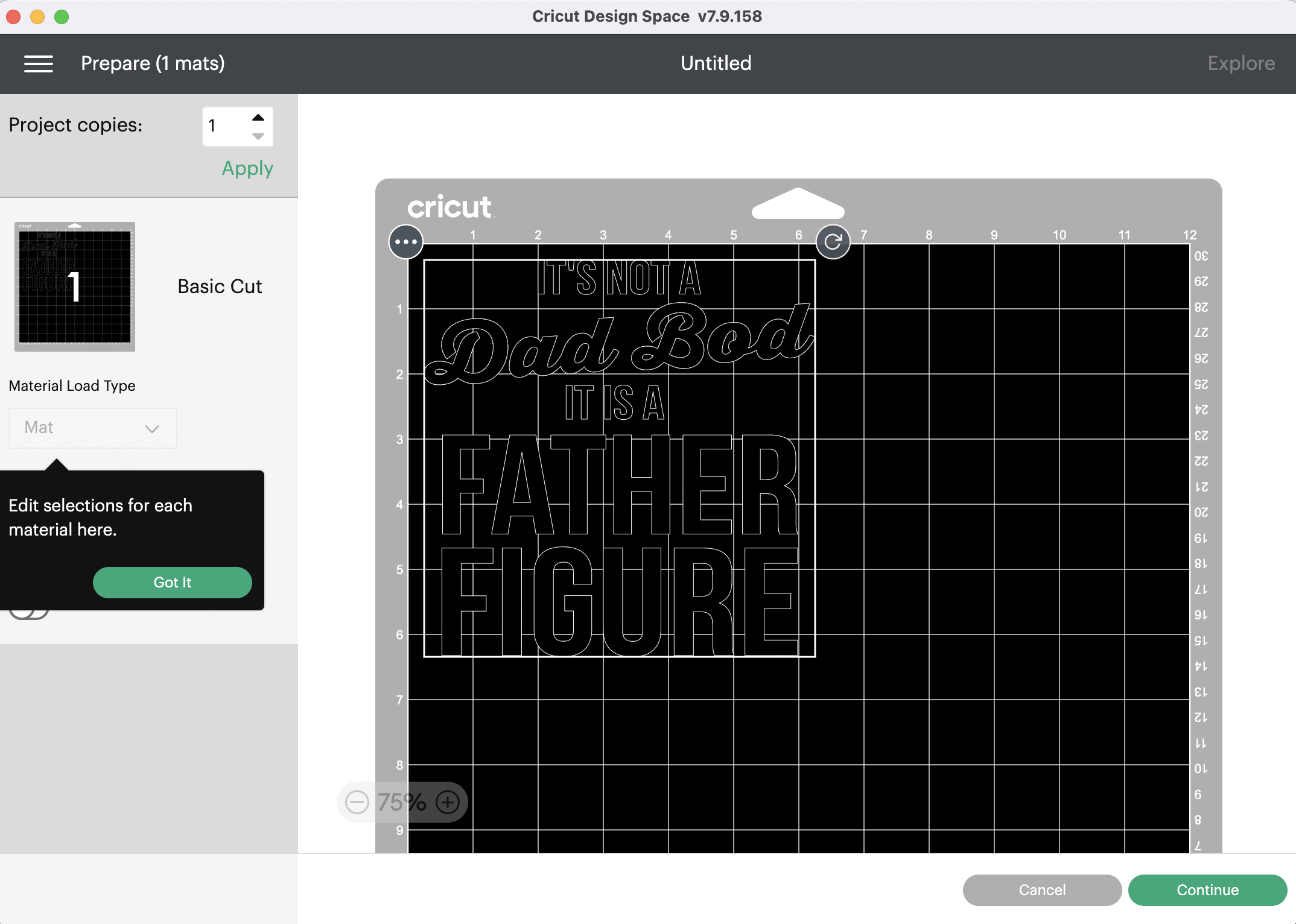The height and width of the screenshot is (924, 1296).
Task: Click the 75% zoom level text
Action: [402, 802]
